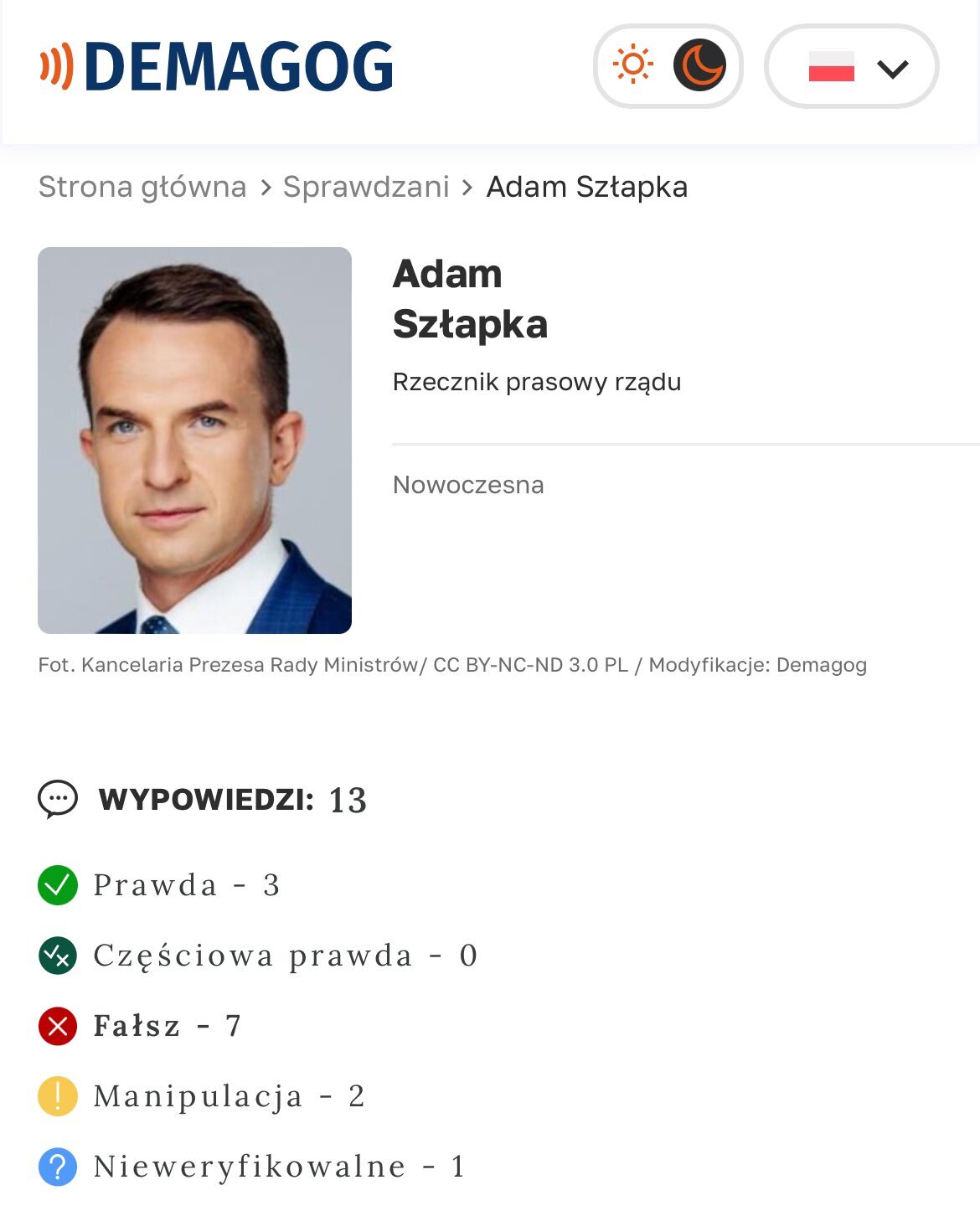Click the red Fałsz cross icon
The width and height of the screenshot is (980, 1216).
coord(58,1026)
